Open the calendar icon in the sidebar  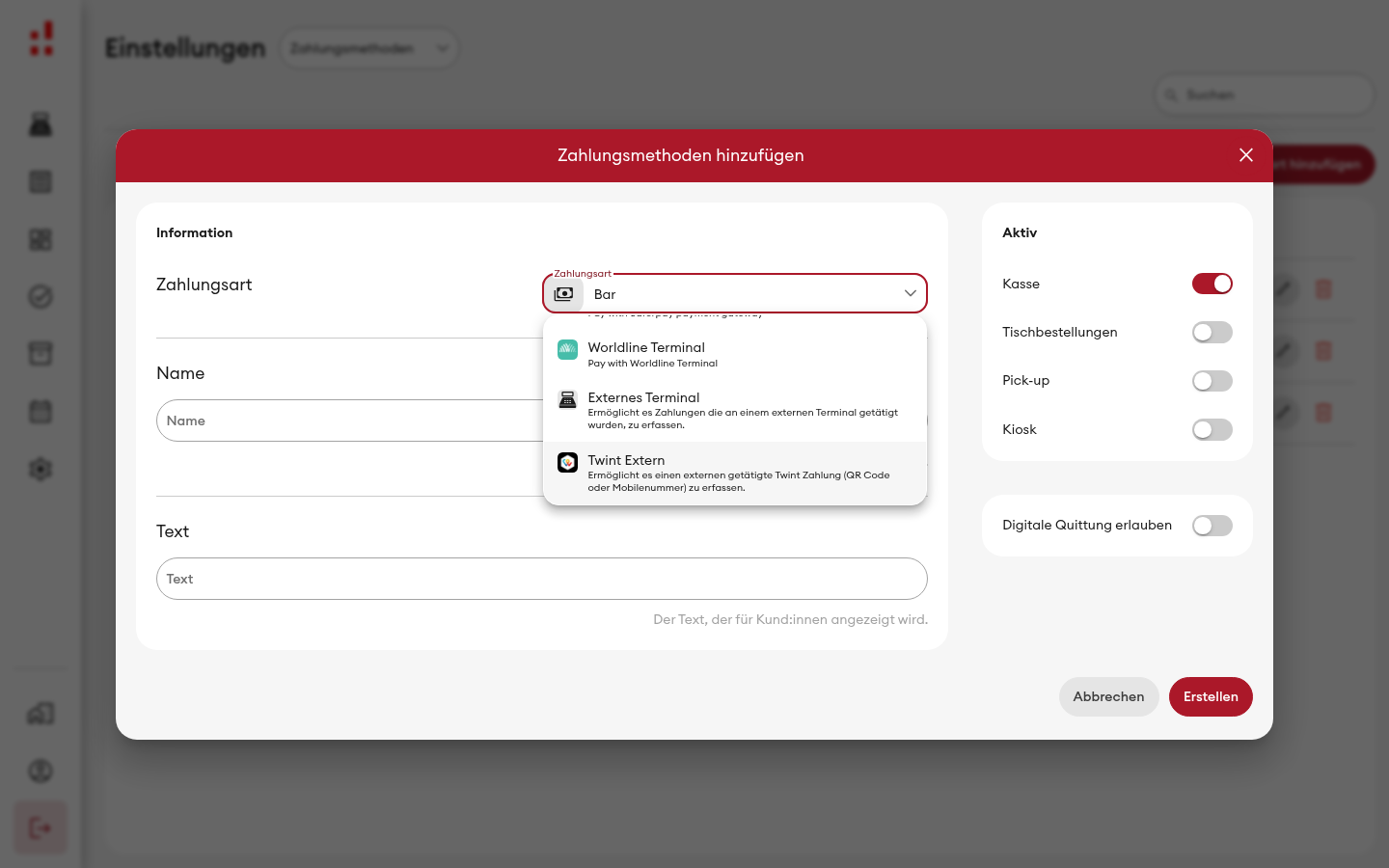coord(41,412)
